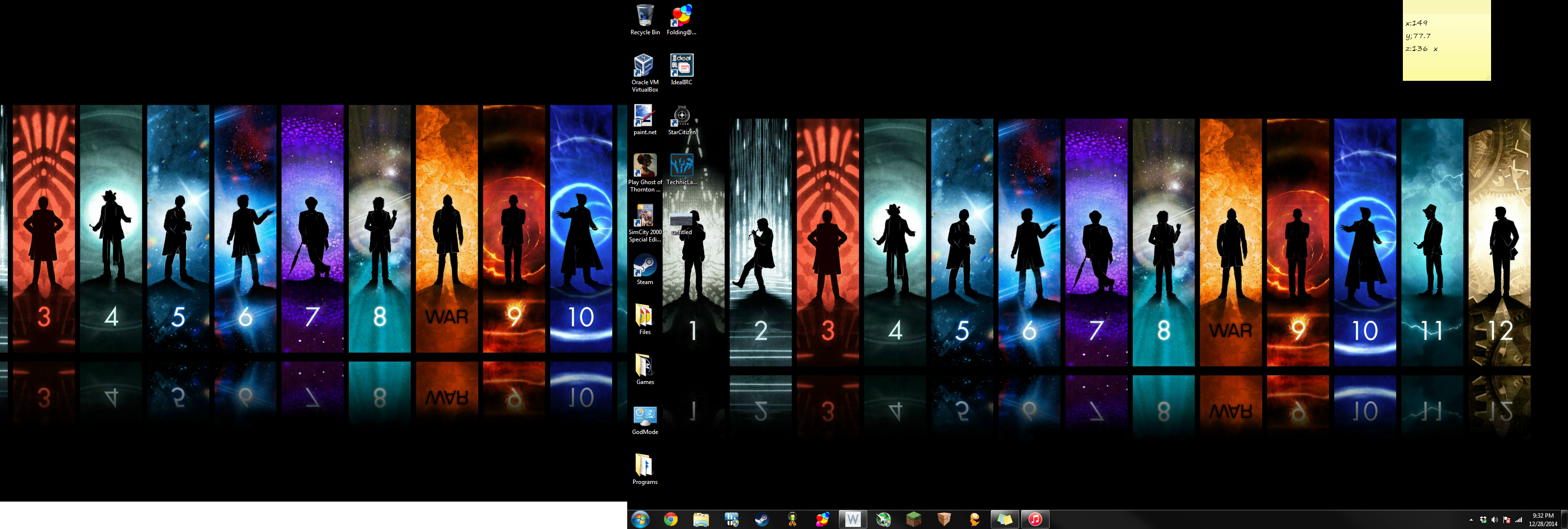Select the Games folder on the desktop
This screenshot has height=529, width=1568.
pos(645,369)
